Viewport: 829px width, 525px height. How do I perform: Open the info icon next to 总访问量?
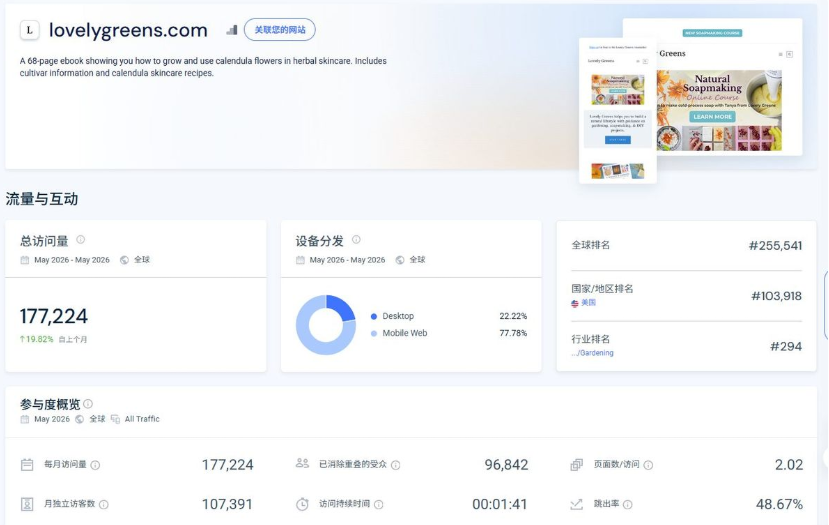click(x=80, y=240)
